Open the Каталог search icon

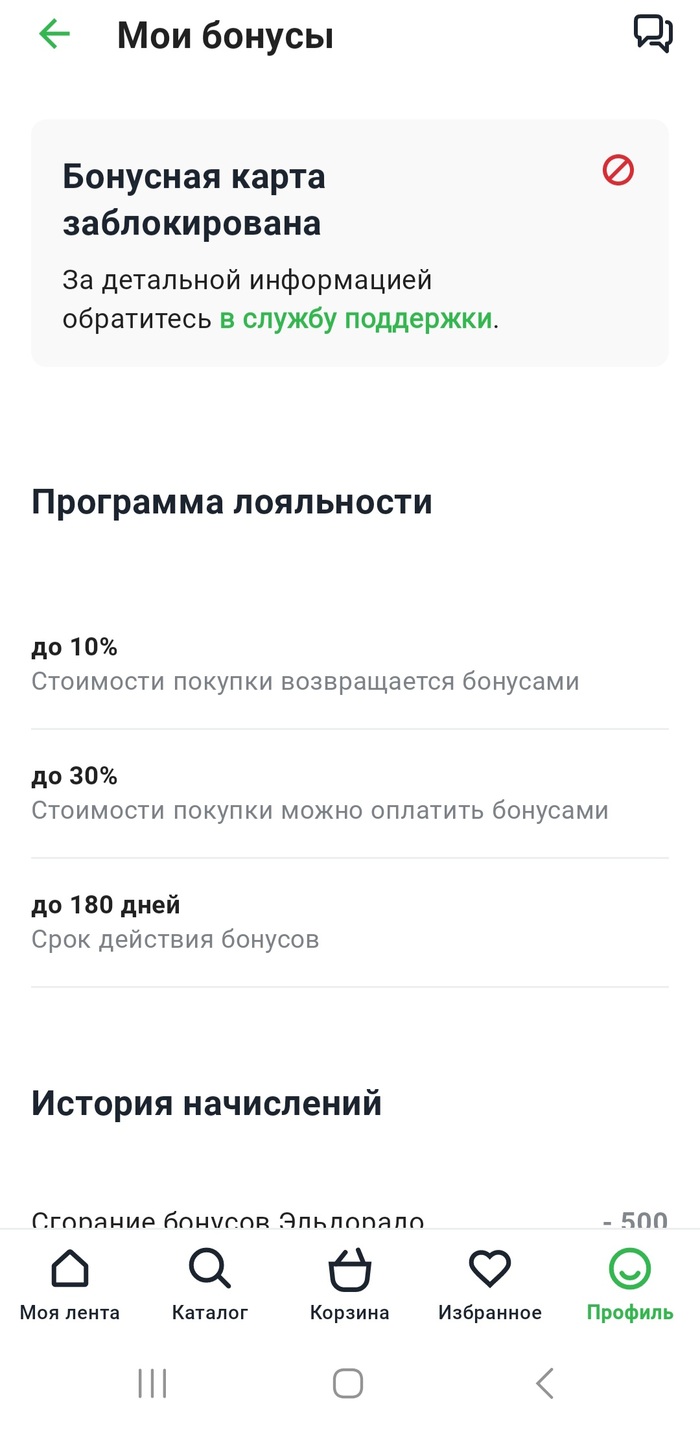[209, 1270]
